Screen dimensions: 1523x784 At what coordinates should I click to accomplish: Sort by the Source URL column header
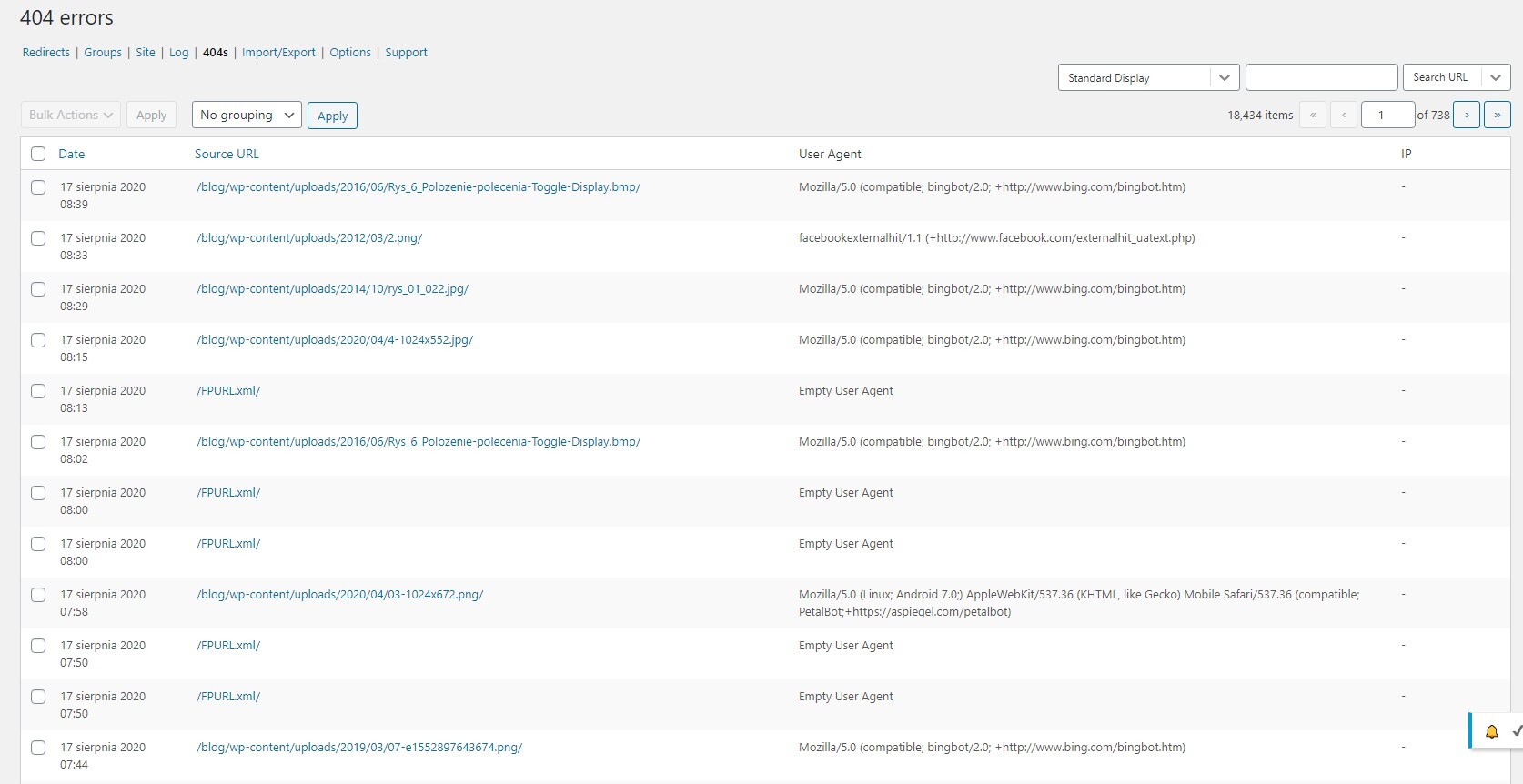point(227,154)
